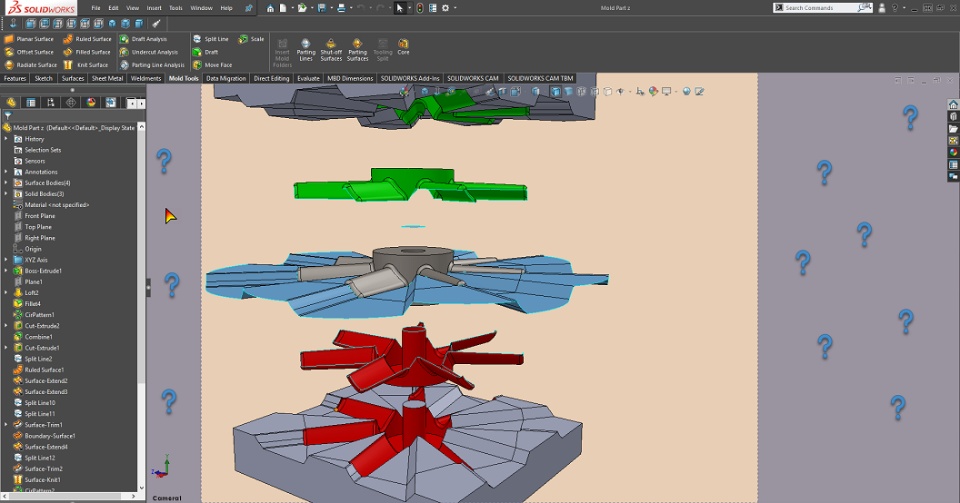The width and height of the screenshot is (960, 503).
Task: Expand the Annotations tree node
Action: pos(6,172)
